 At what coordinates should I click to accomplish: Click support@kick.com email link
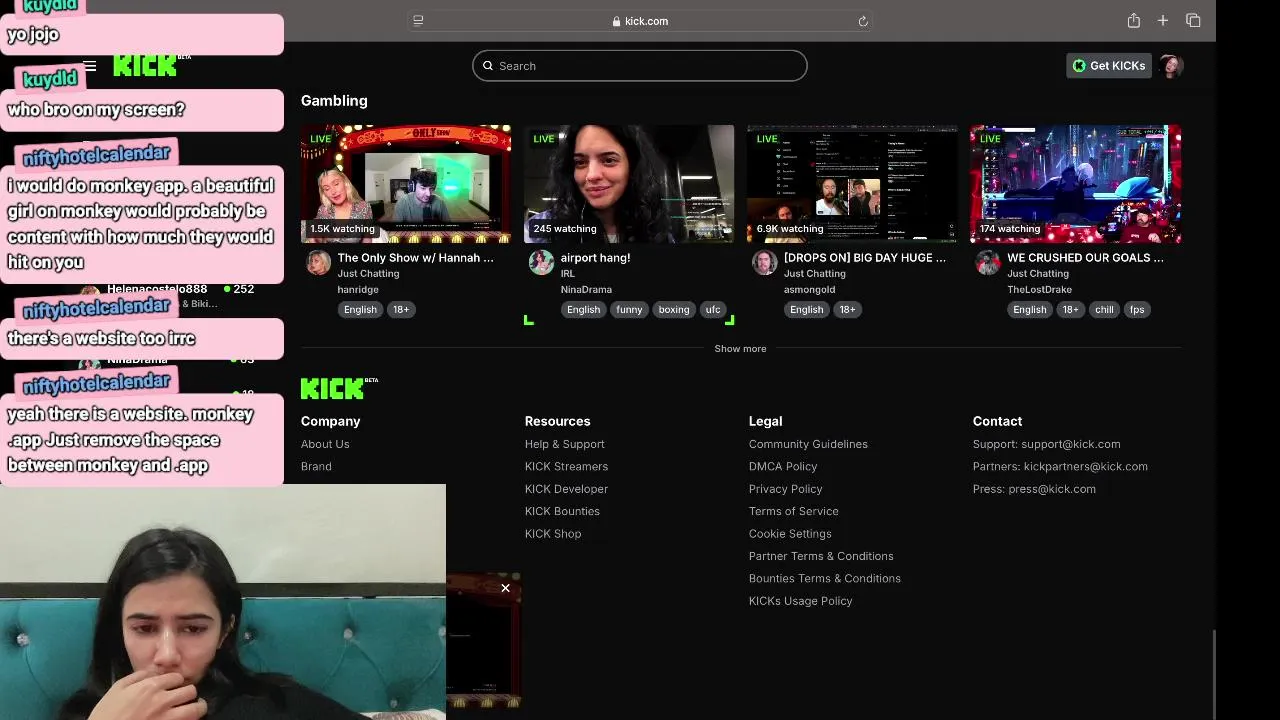tap(1070, 444)
